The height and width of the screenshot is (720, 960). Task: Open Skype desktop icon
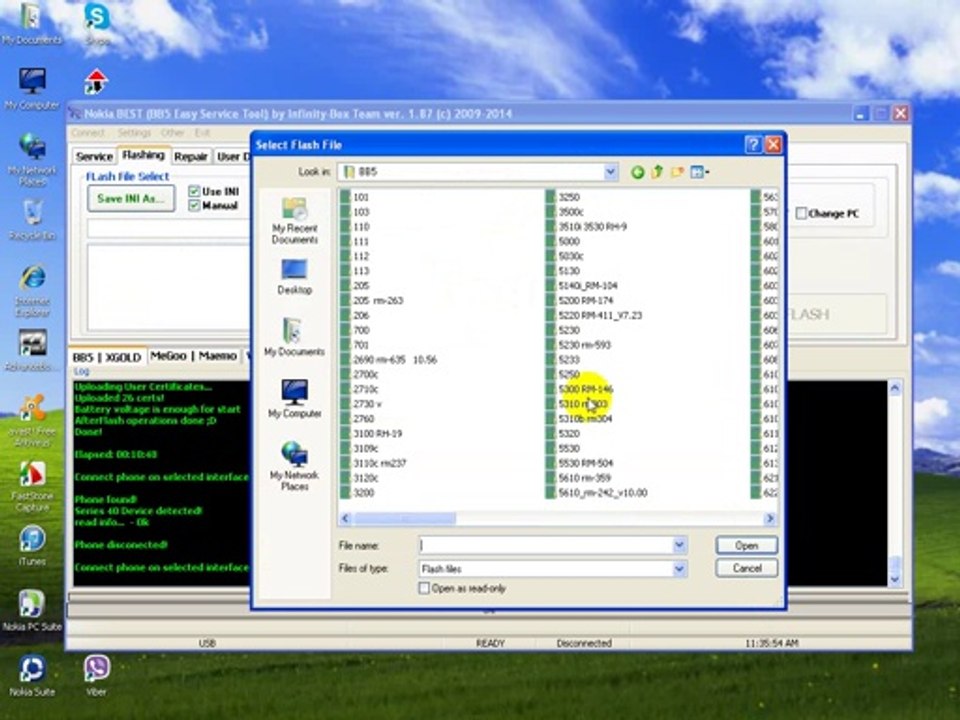tap(97, 23)
